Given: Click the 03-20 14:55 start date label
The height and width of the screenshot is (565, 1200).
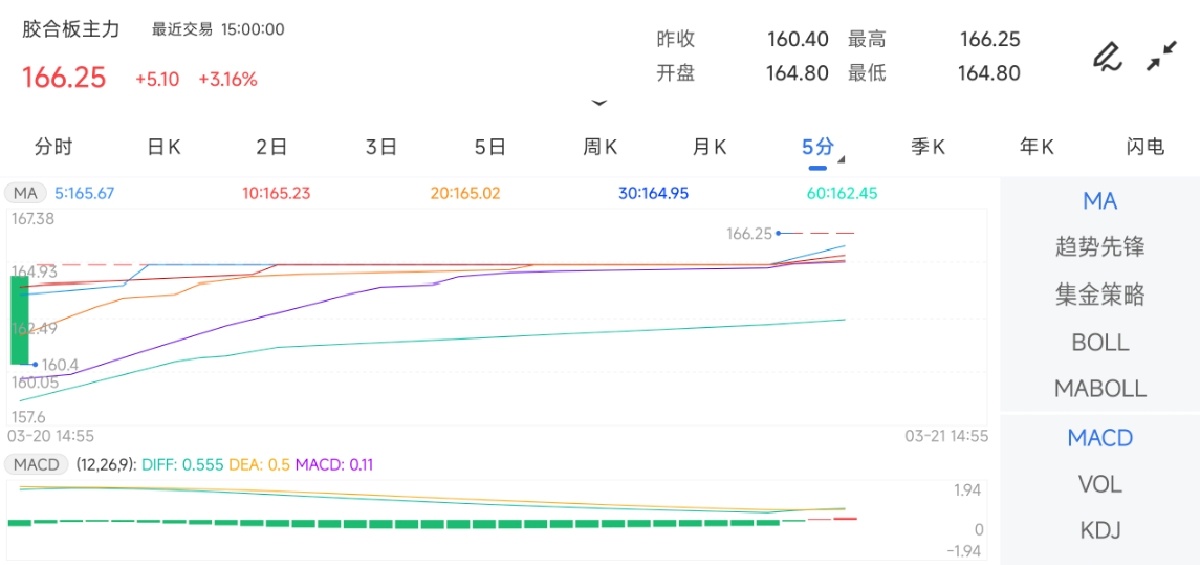Looking at the screenshot, I should [50, 436].
